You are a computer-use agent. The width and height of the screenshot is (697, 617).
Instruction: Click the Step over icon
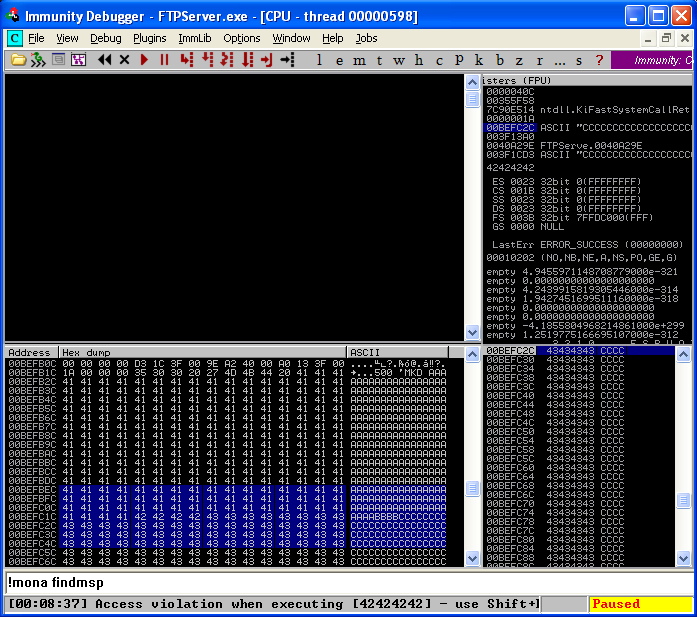coord(207,60)
